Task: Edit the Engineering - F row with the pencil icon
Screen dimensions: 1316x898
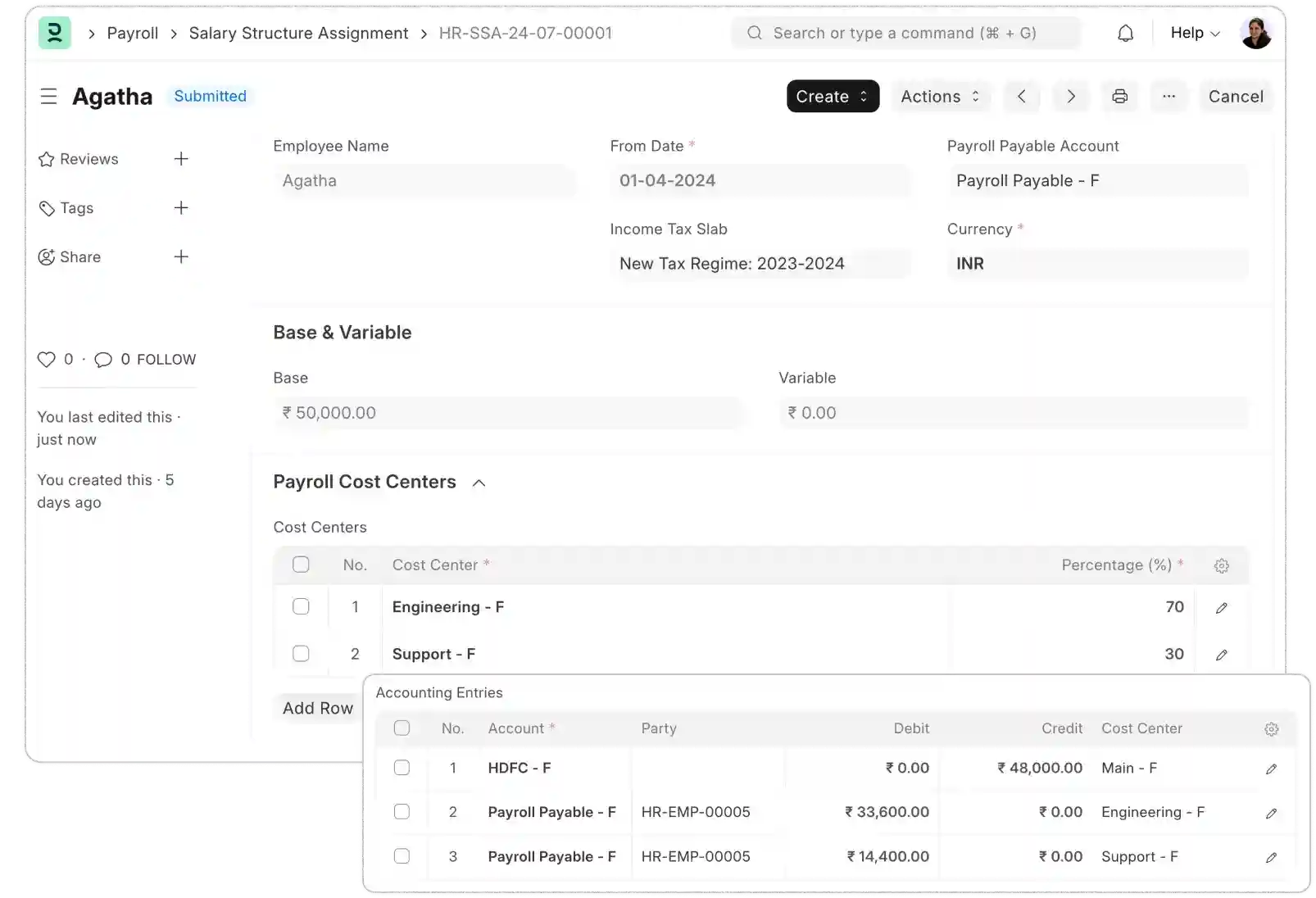Action: tap(1222, 607)
